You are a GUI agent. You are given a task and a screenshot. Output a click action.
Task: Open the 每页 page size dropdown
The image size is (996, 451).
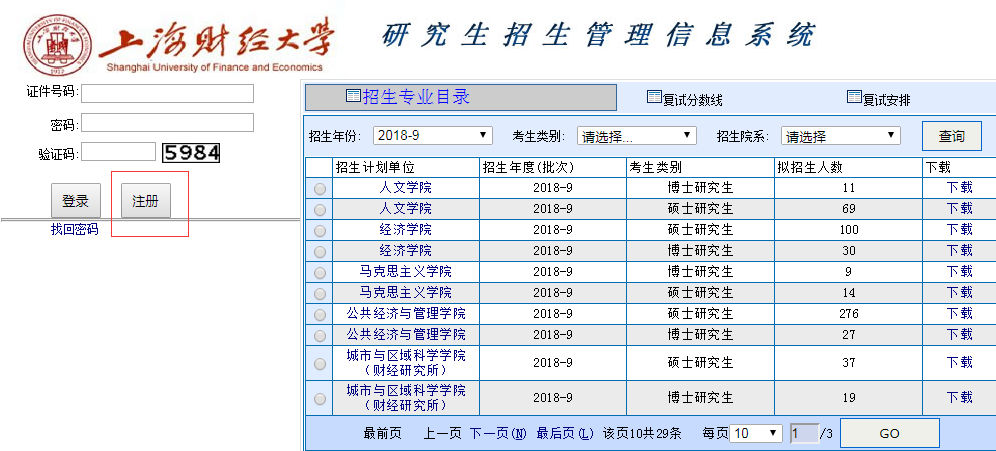point(755,433)
